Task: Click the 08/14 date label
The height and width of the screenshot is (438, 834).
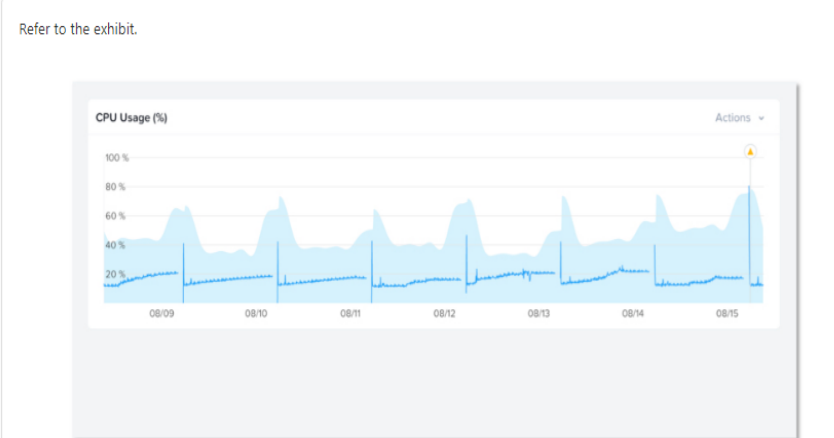Action: [x=632, y=313]
